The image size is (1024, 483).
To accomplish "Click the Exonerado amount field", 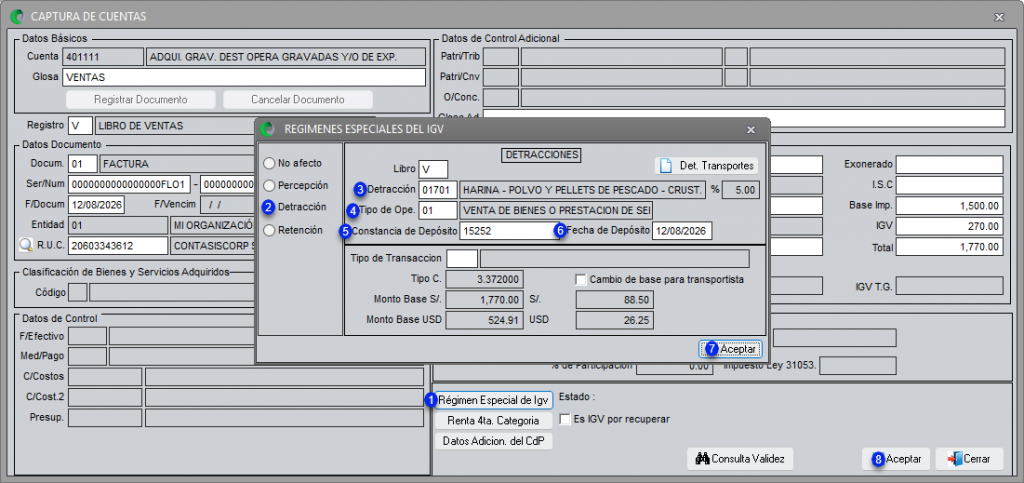I will (x=949, y=164).
